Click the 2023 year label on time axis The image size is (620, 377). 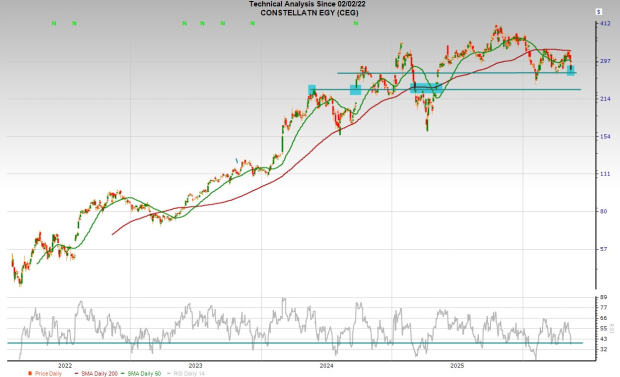[195, 366]
